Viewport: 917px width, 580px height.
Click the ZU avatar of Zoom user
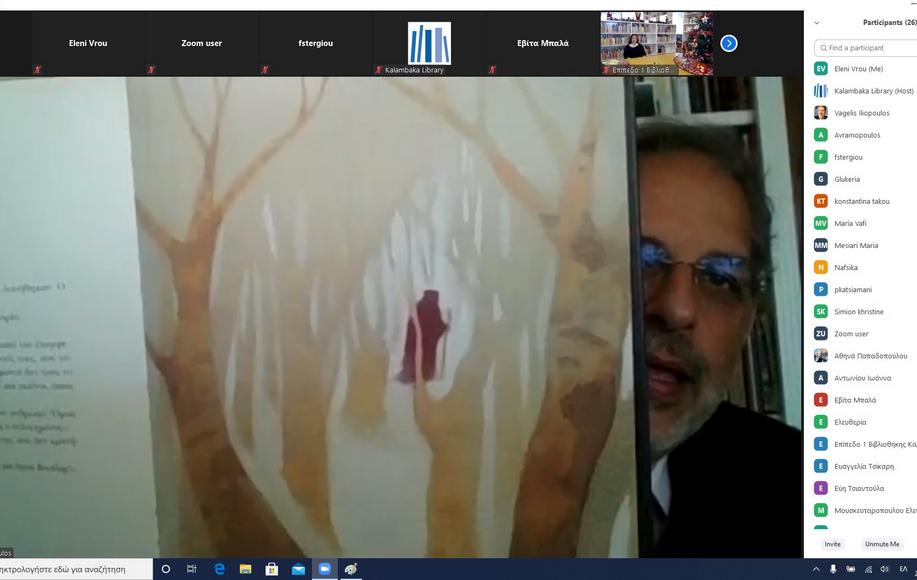(821, 334)
